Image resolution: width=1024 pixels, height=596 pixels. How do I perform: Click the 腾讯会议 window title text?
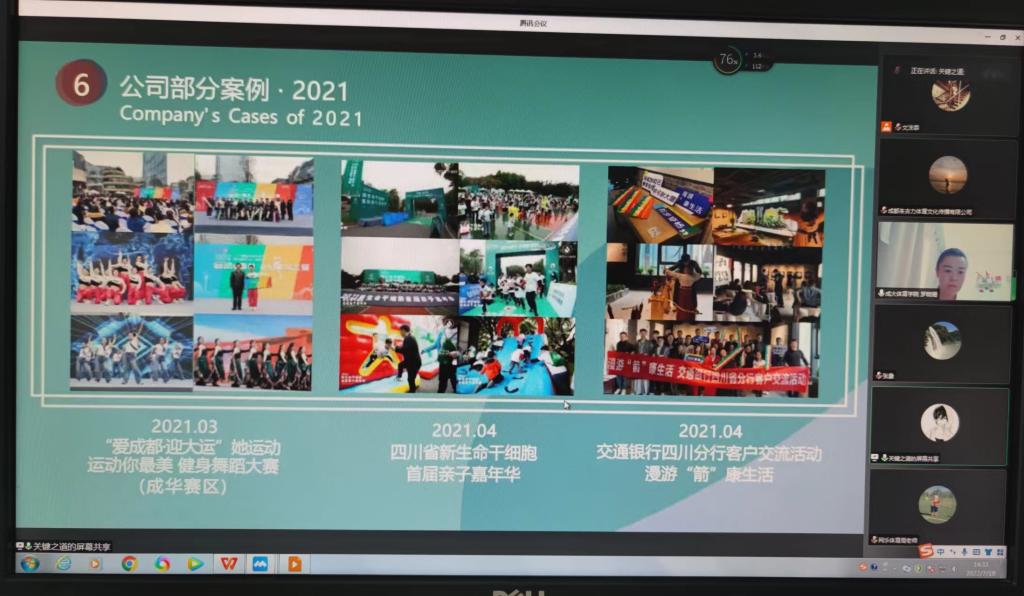click(533, 24)
